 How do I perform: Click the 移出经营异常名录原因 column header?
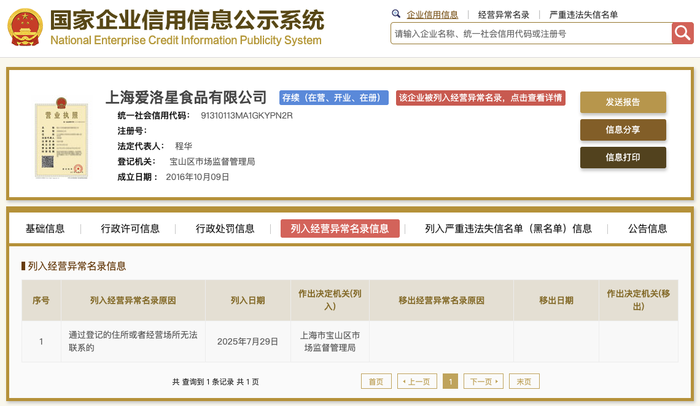pyautogui.click(x=442, y=300)
